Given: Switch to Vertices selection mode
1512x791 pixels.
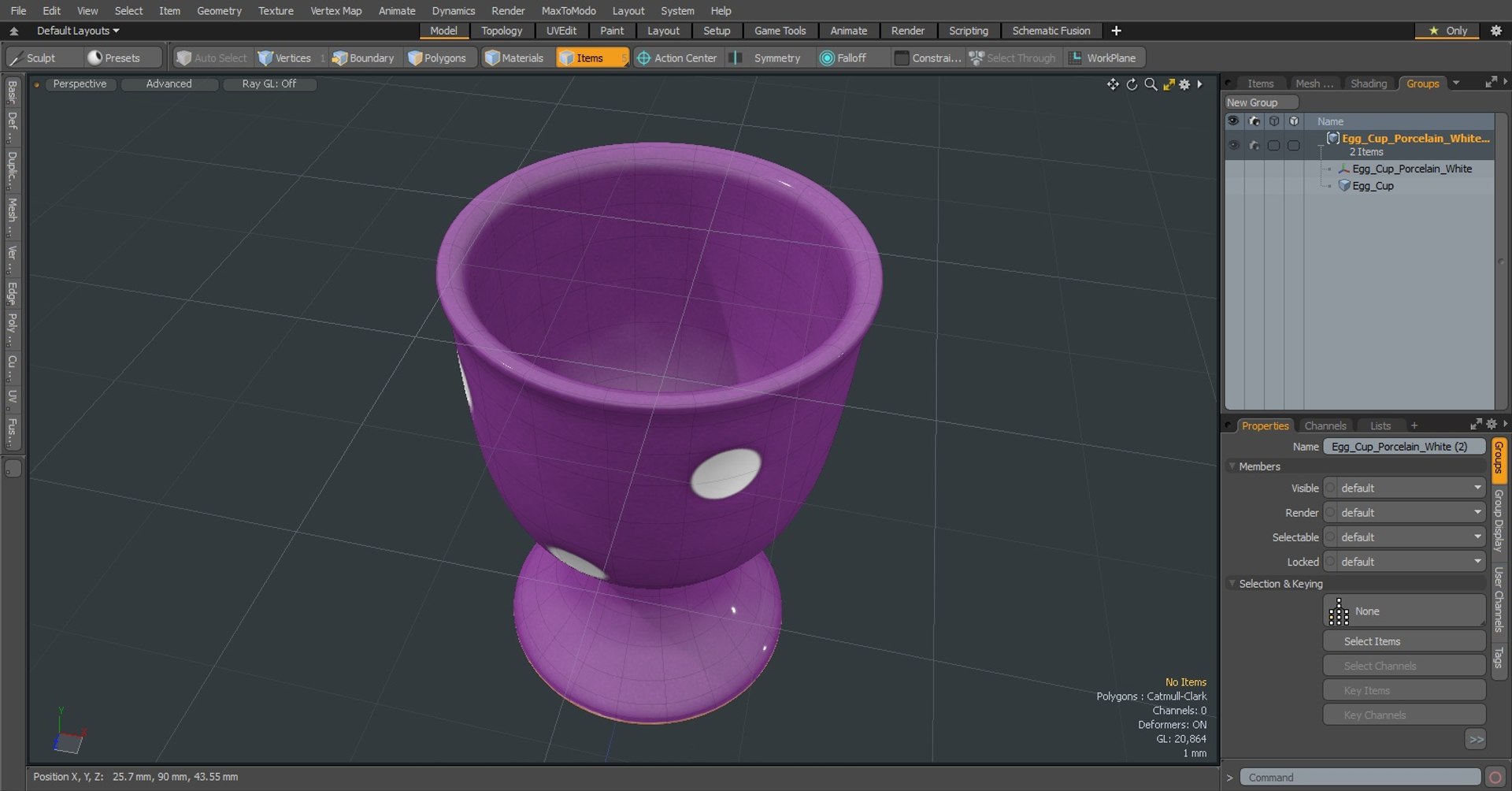Looking at the screenshot, I should [284, 58].
